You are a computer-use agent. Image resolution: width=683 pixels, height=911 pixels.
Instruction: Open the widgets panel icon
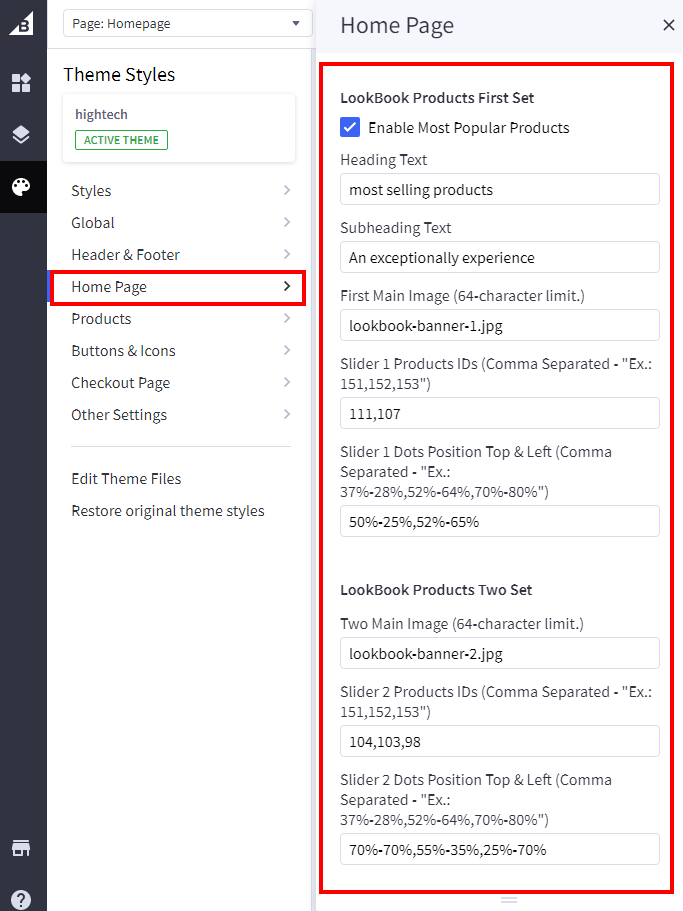[21, 83]
